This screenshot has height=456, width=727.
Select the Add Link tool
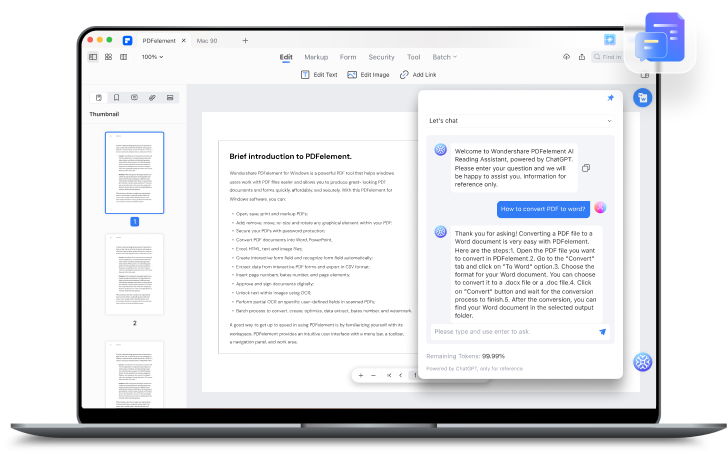418,75
